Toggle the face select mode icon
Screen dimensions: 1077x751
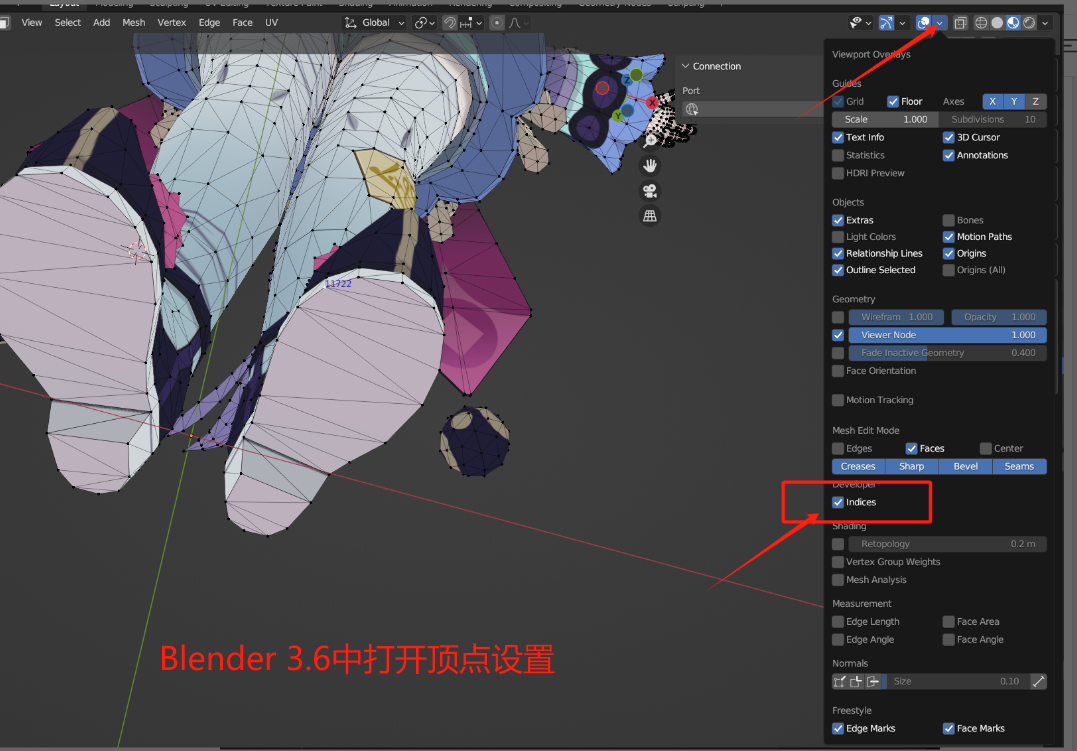pos(3,23)
